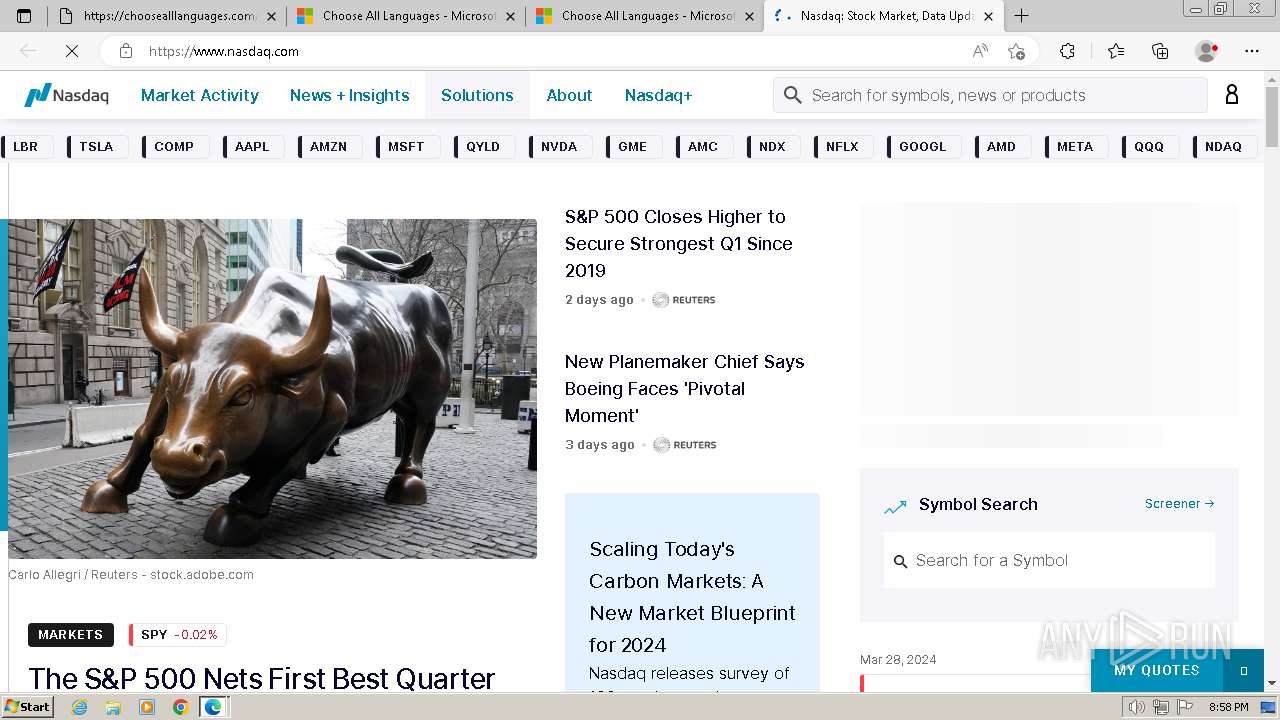Select NDAQ ticker chip

click(1223, 146)
